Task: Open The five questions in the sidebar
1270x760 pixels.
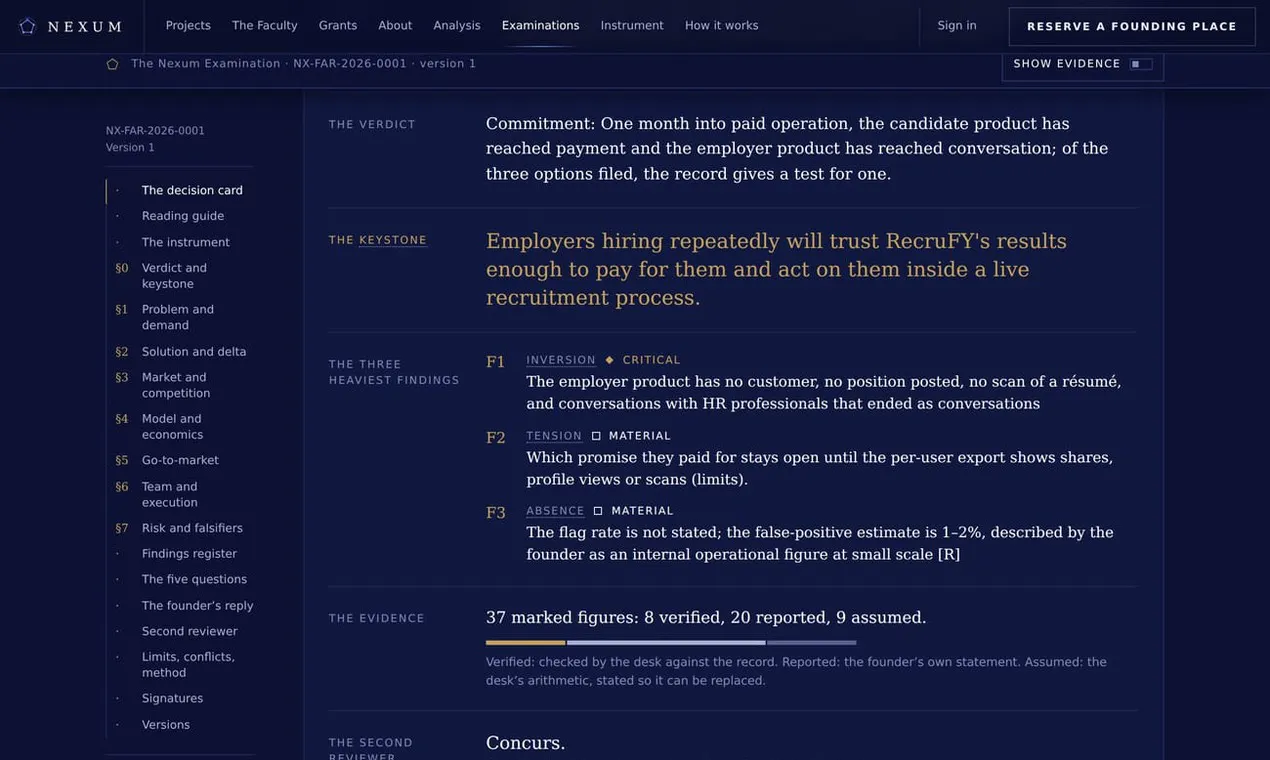Action: pyautogui.click(x=194, y=580)
